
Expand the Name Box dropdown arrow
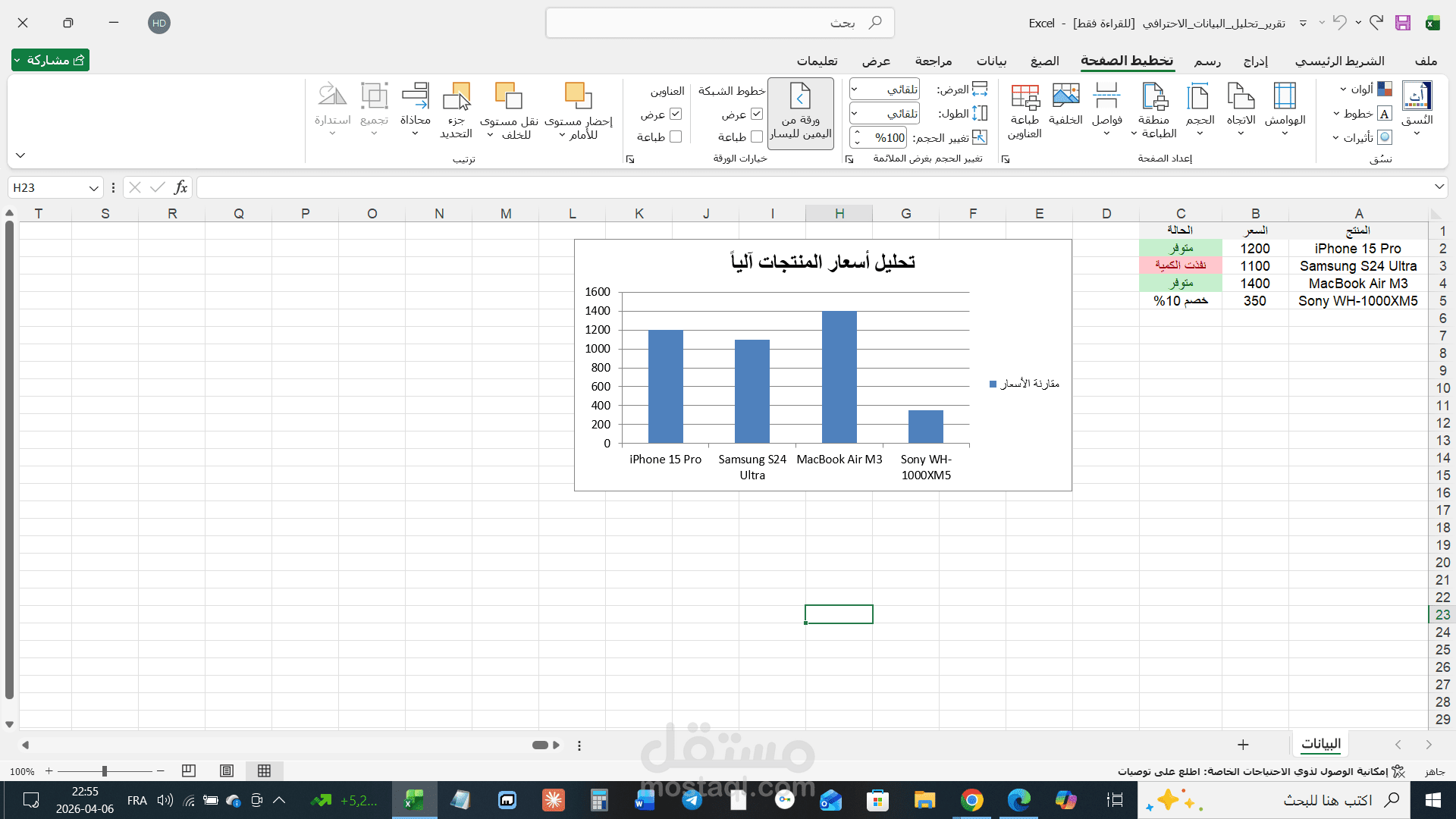tap(93, 188)
